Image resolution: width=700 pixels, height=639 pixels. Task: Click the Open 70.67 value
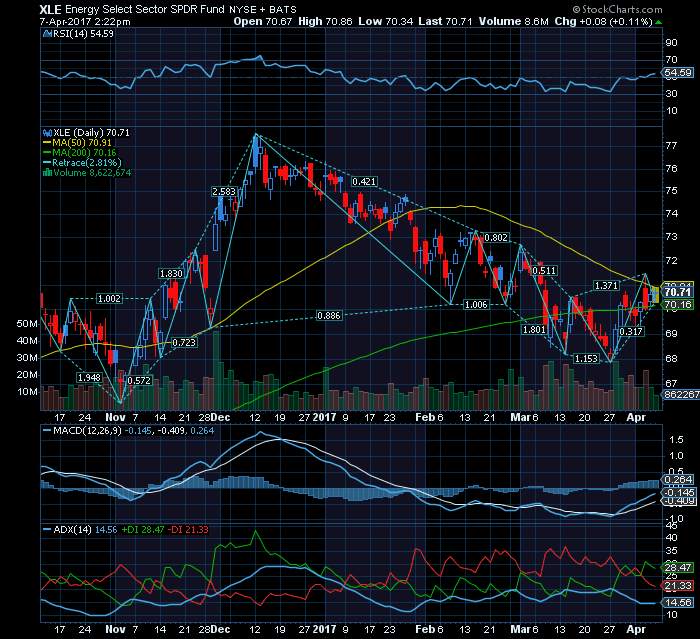(262, 21)
